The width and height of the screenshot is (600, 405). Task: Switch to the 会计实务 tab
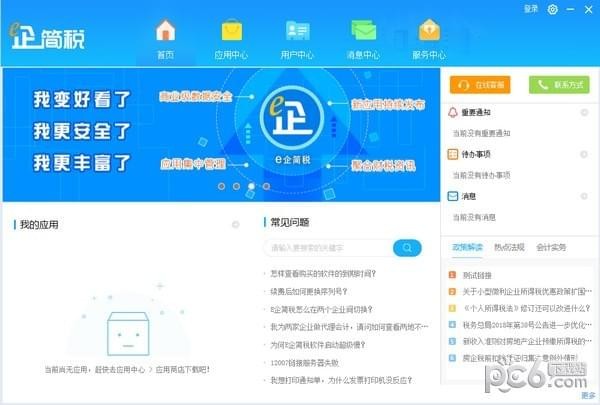tap(551, 246)
